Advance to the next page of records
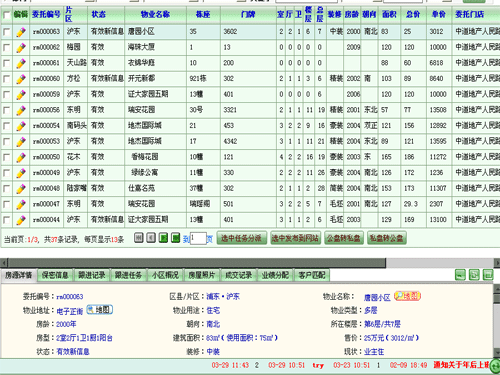The image size is (500, 375). [x=163, y=238]
